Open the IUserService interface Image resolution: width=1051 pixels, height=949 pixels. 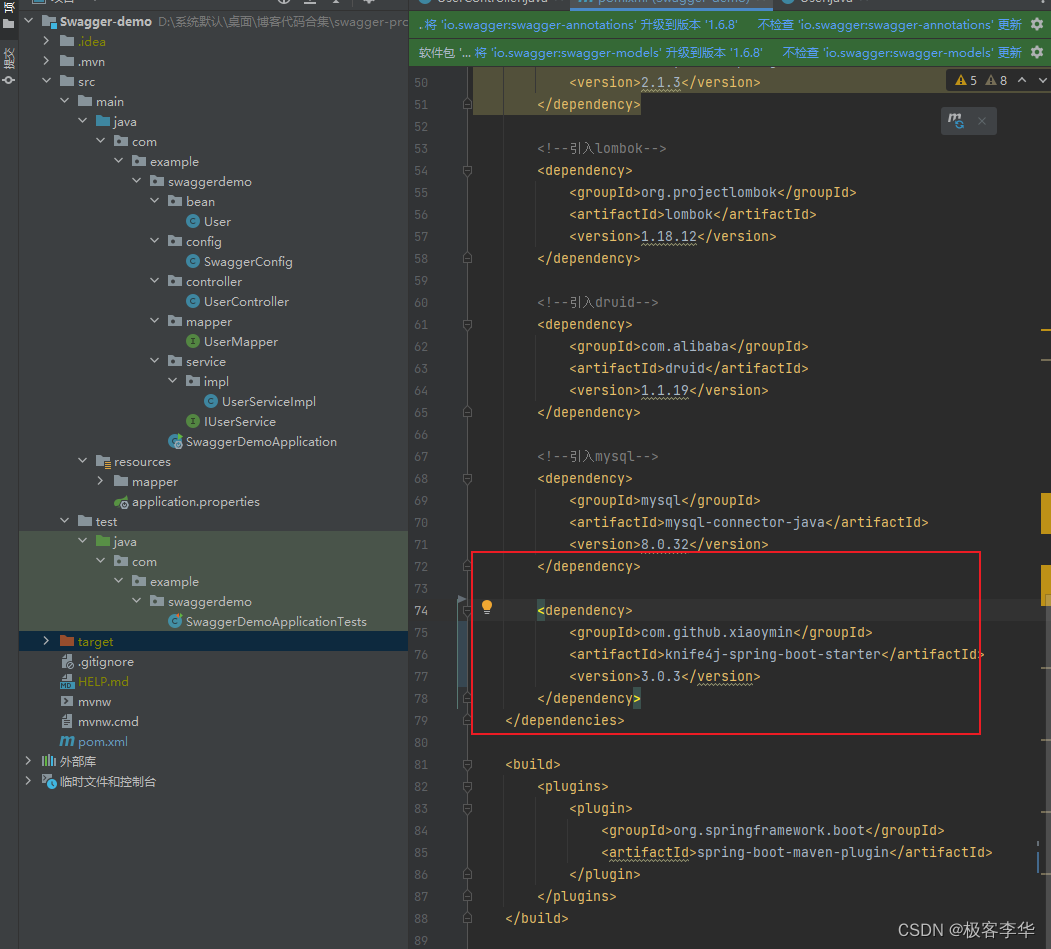coord(239,422)
